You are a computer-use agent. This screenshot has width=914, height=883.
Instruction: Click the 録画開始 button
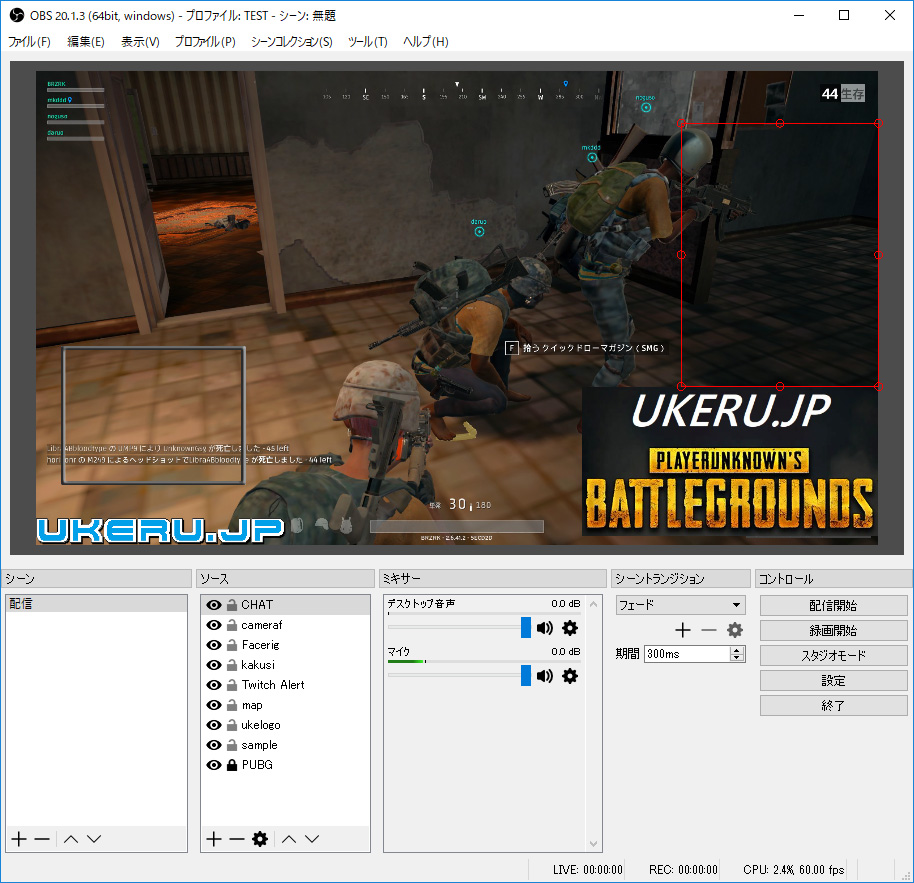pyautogui.click(x=833, y=631)
